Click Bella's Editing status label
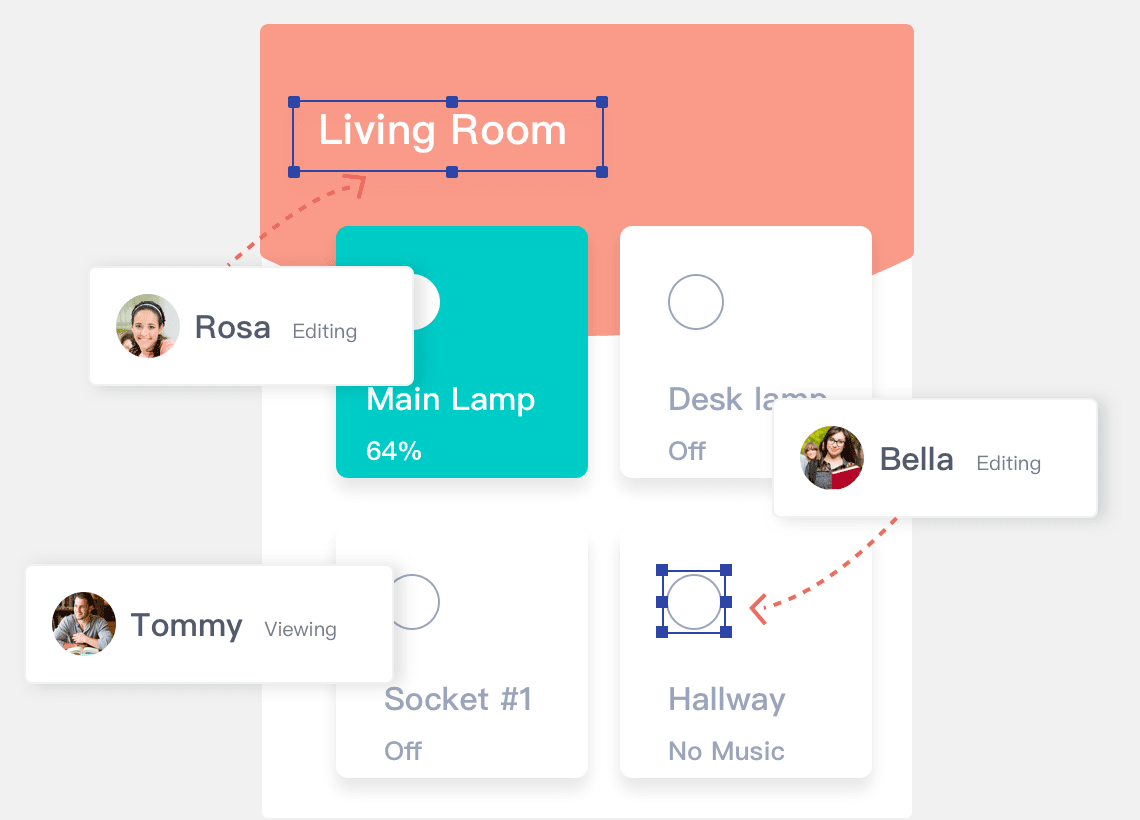The height and width of the screenshot is (820, 1140). 1008,463
